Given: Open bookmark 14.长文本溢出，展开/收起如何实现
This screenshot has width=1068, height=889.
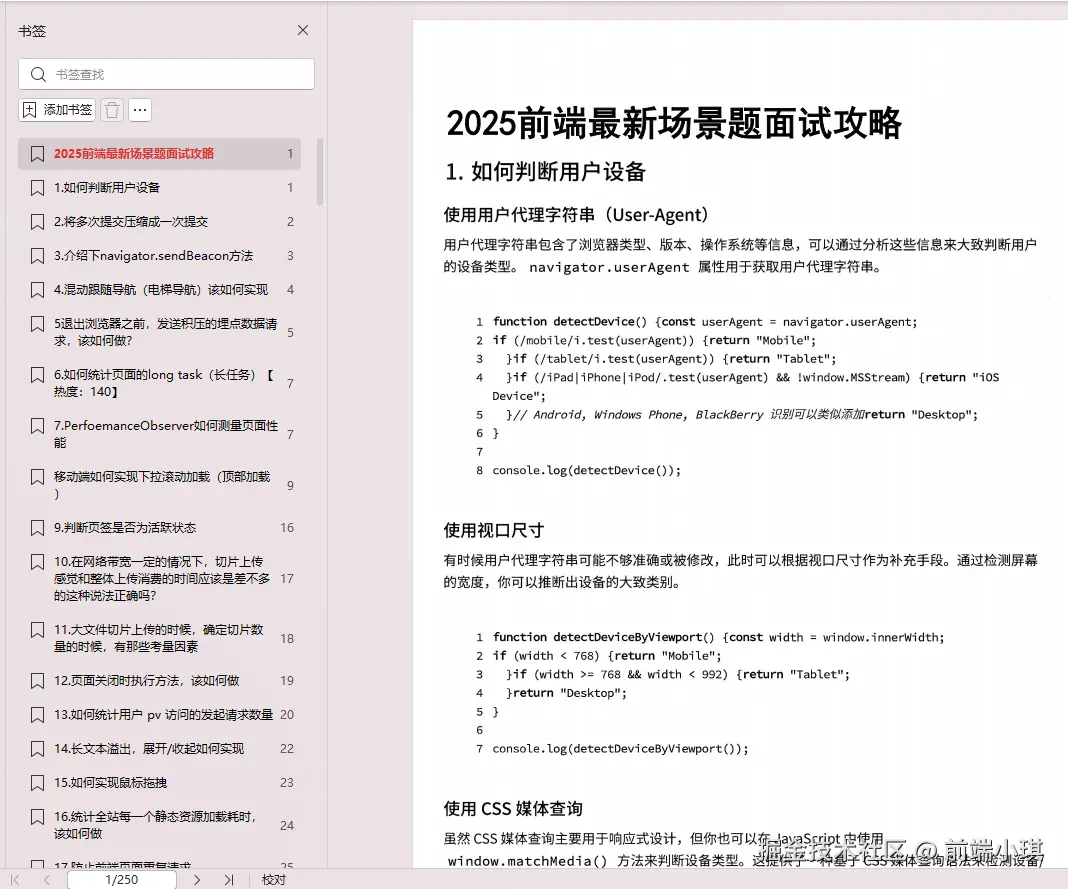Looking at the screenshot, I should click(x=159, y=749).
